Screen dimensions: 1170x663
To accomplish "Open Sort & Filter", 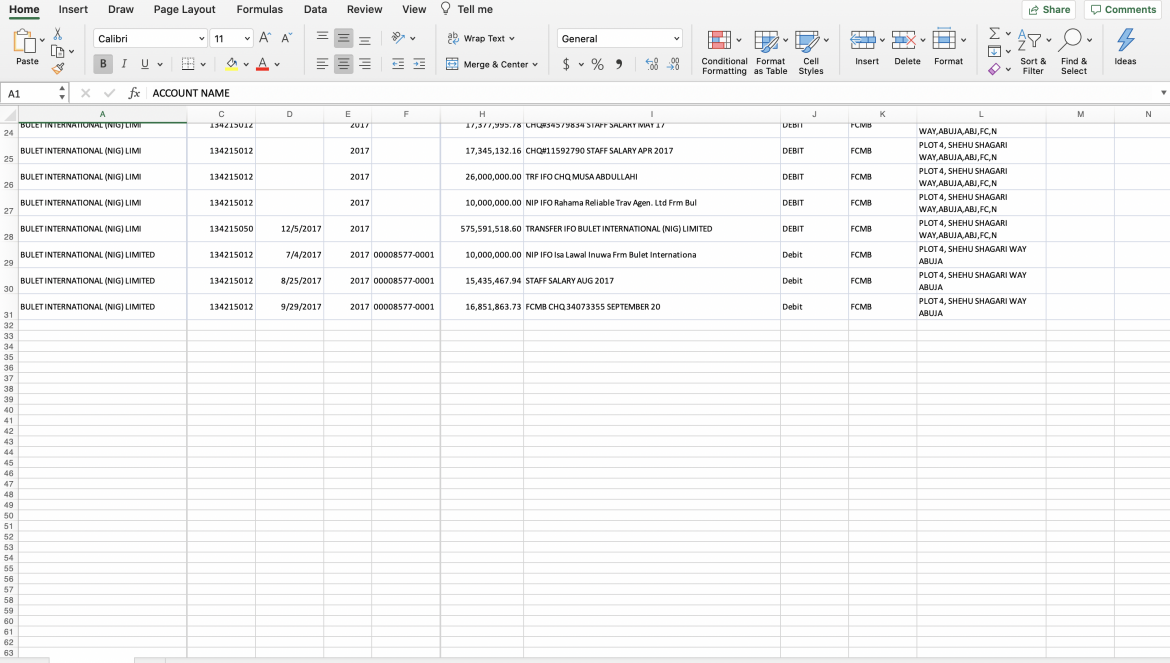I will (1033, 52).
